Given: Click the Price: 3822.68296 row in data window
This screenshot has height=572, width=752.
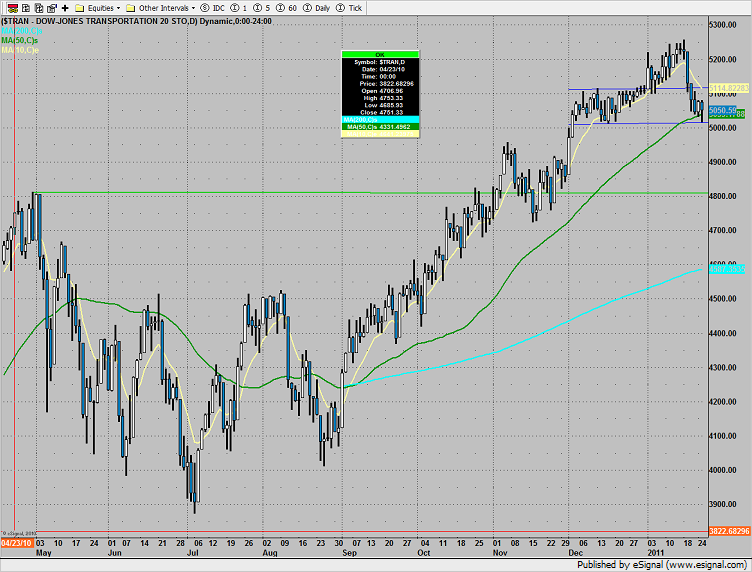Looking at the screenshot, I should [380, 84].
